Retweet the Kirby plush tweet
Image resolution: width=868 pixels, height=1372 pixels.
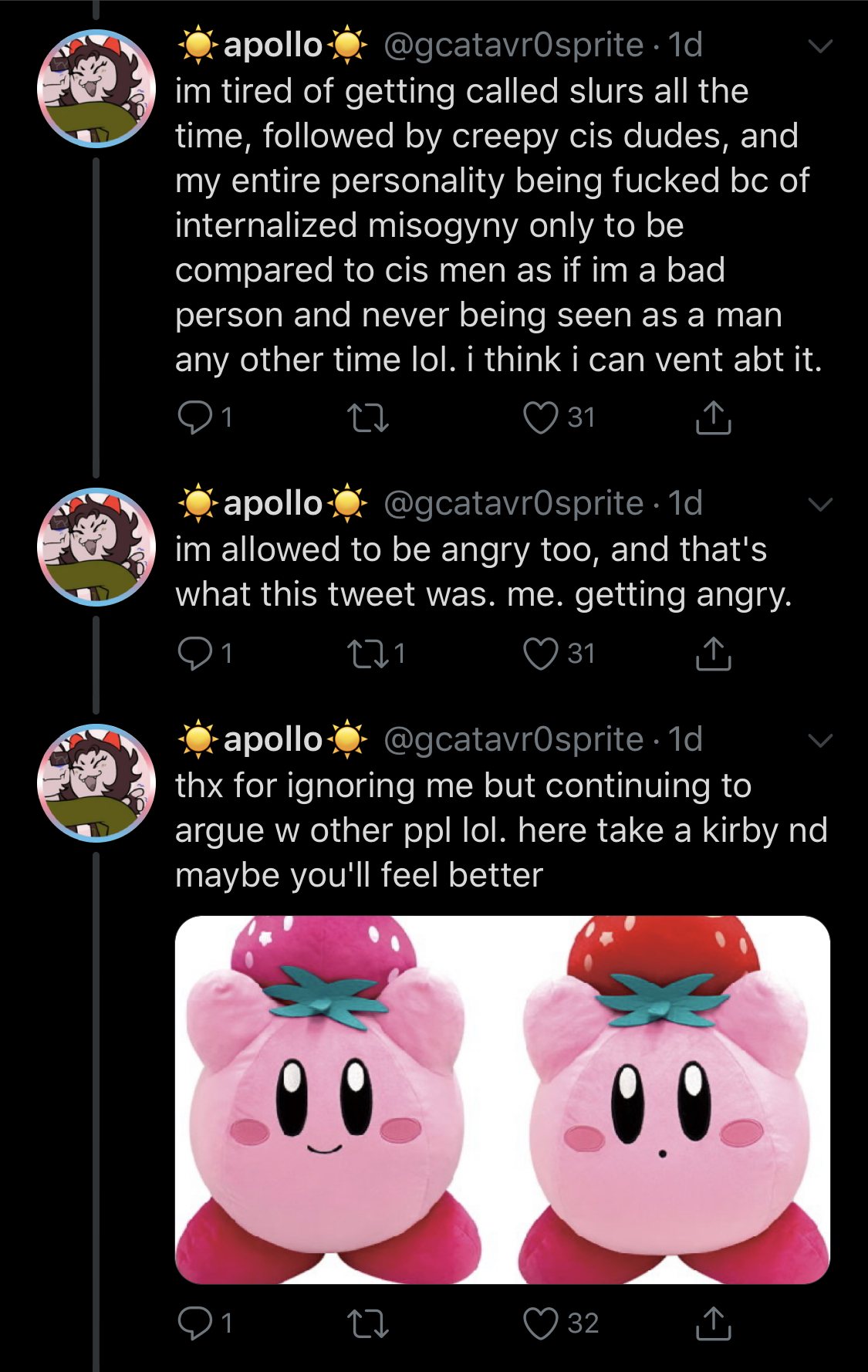pyautogui.click(x=367, y=1323)
